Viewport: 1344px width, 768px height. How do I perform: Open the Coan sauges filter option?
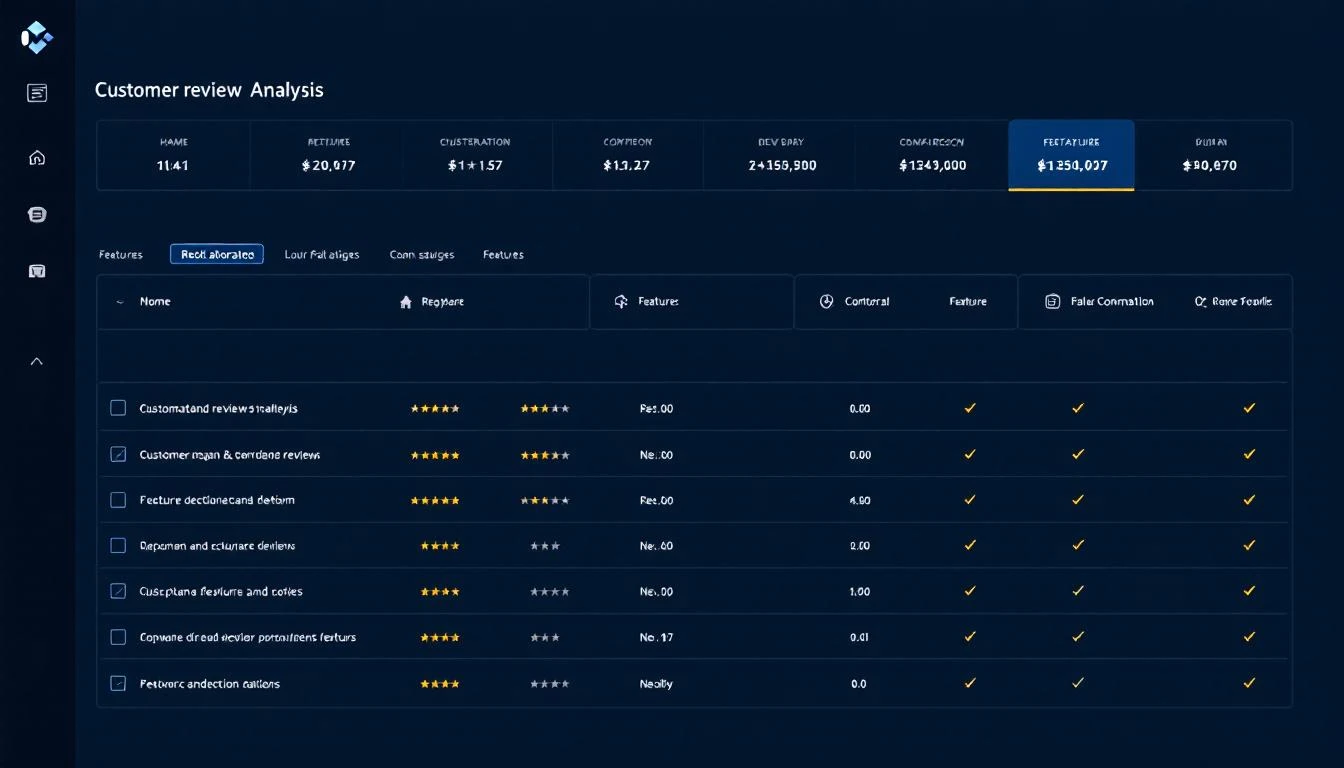click(422, 254)
